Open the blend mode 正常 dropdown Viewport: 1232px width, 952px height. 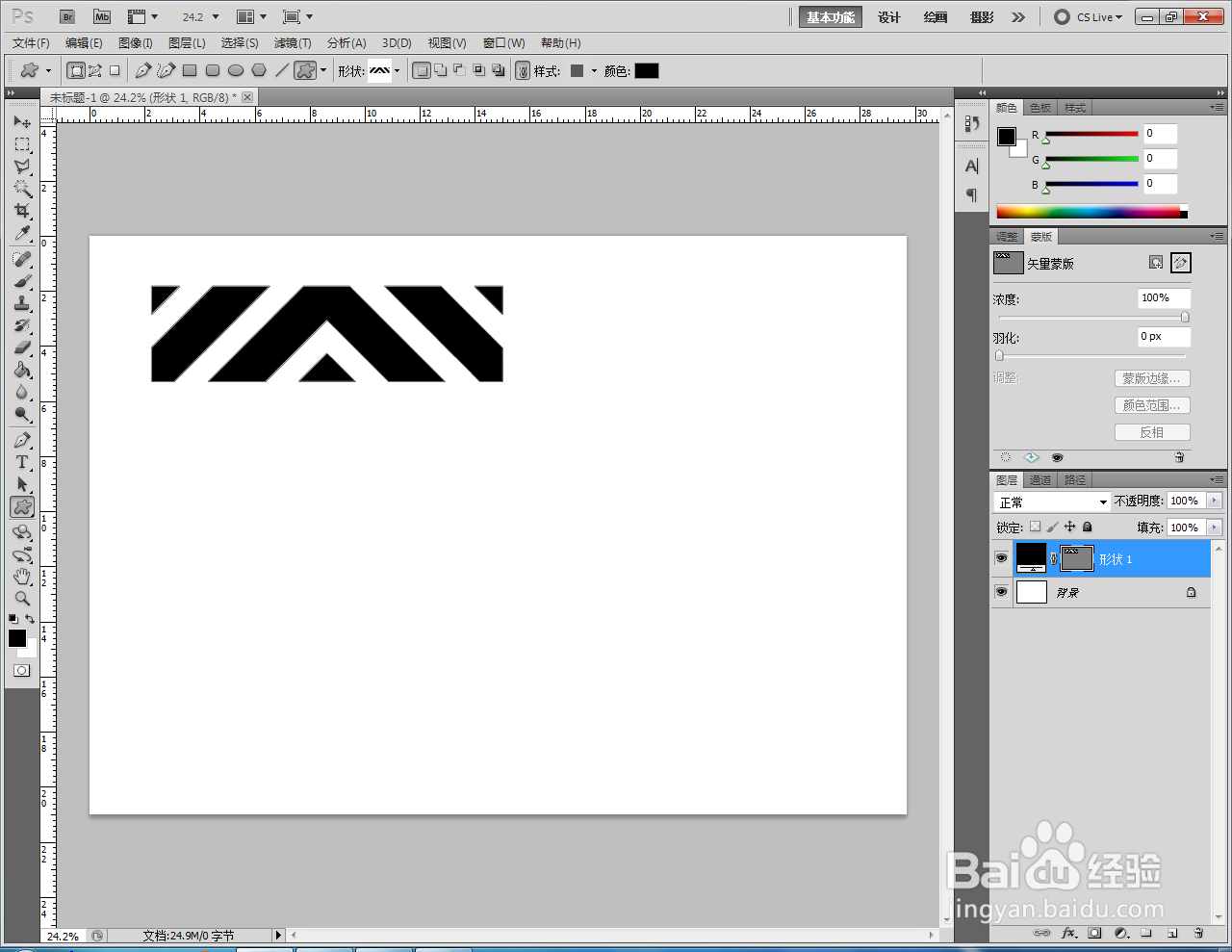[x=1052, y=502]
